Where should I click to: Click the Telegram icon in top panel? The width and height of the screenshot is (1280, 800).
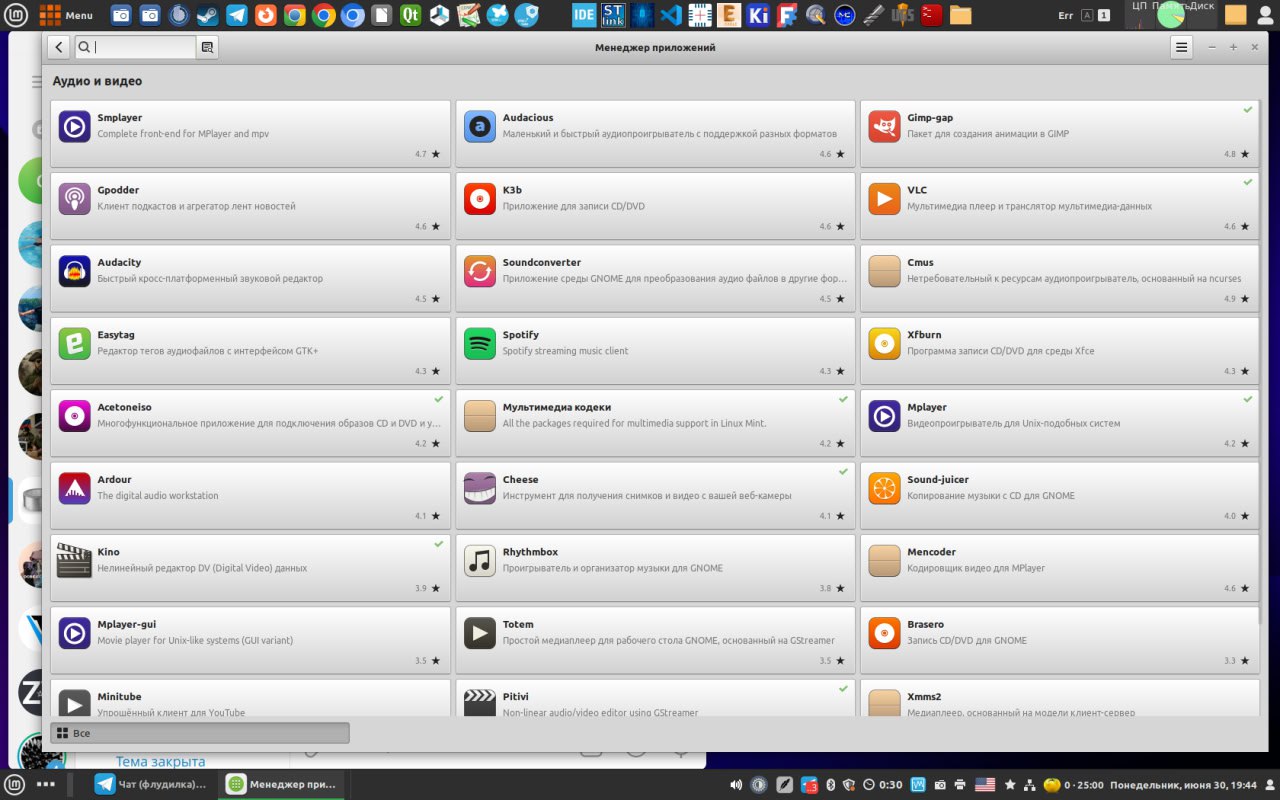[x=237, y=15]
